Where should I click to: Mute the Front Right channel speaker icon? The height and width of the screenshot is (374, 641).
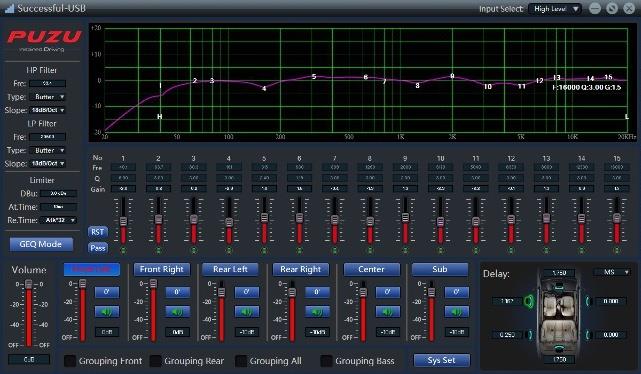(x=177, y=312)
